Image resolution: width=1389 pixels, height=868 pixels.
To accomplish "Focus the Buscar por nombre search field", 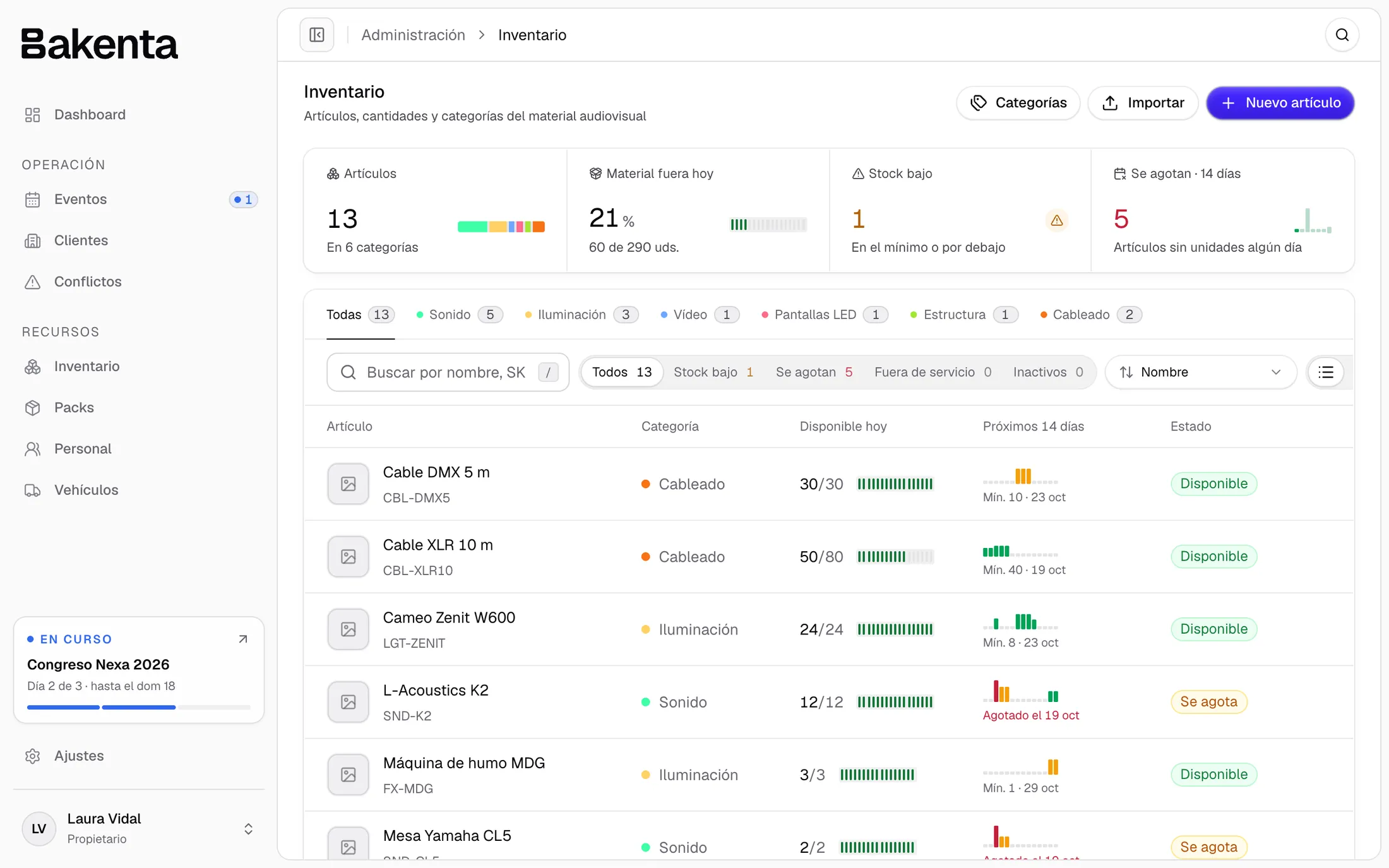I will tap(448, 372).
